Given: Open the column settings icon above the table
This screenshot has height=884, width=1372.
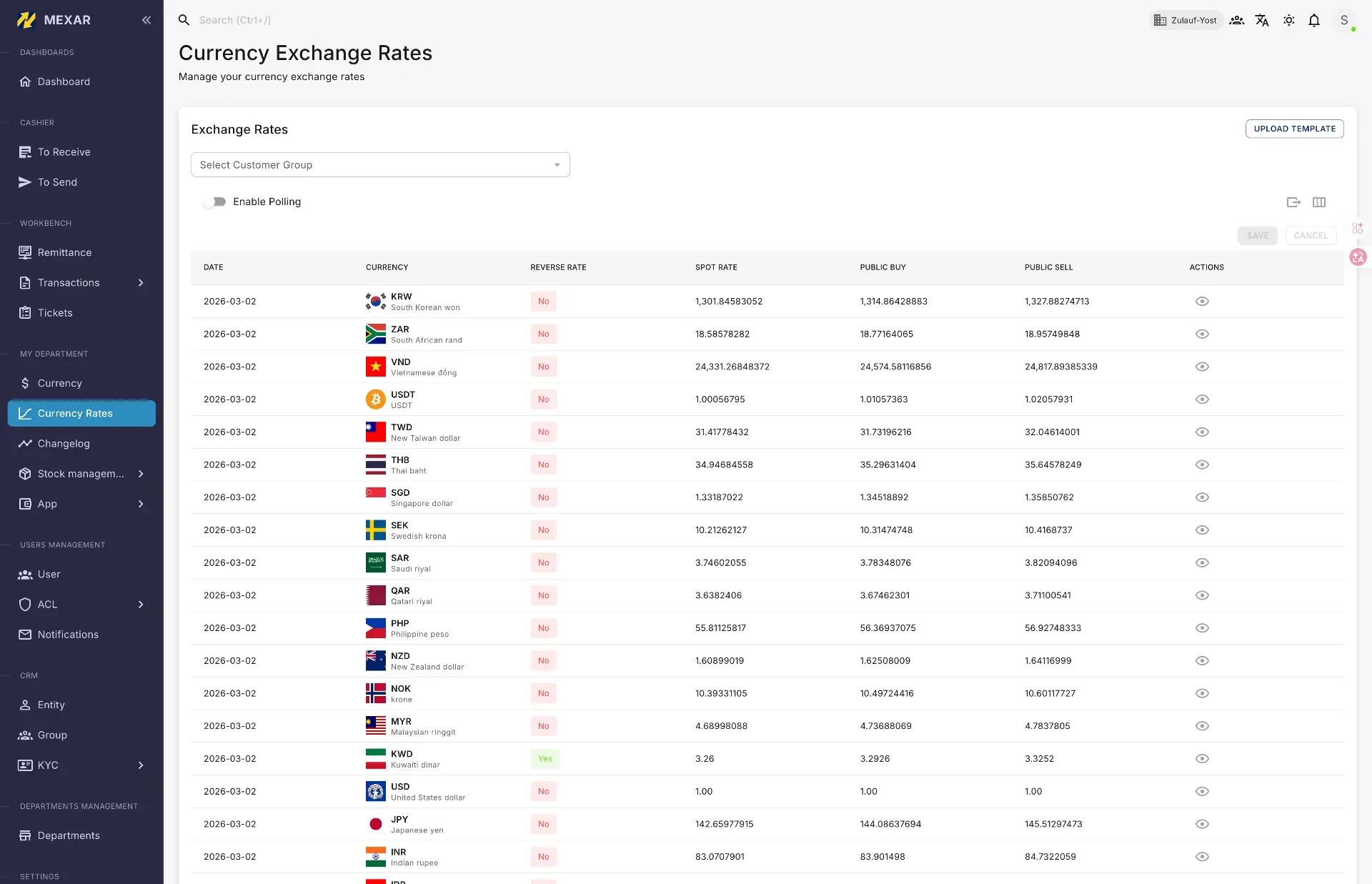Looking at the screenshot, I should 1319,202.
